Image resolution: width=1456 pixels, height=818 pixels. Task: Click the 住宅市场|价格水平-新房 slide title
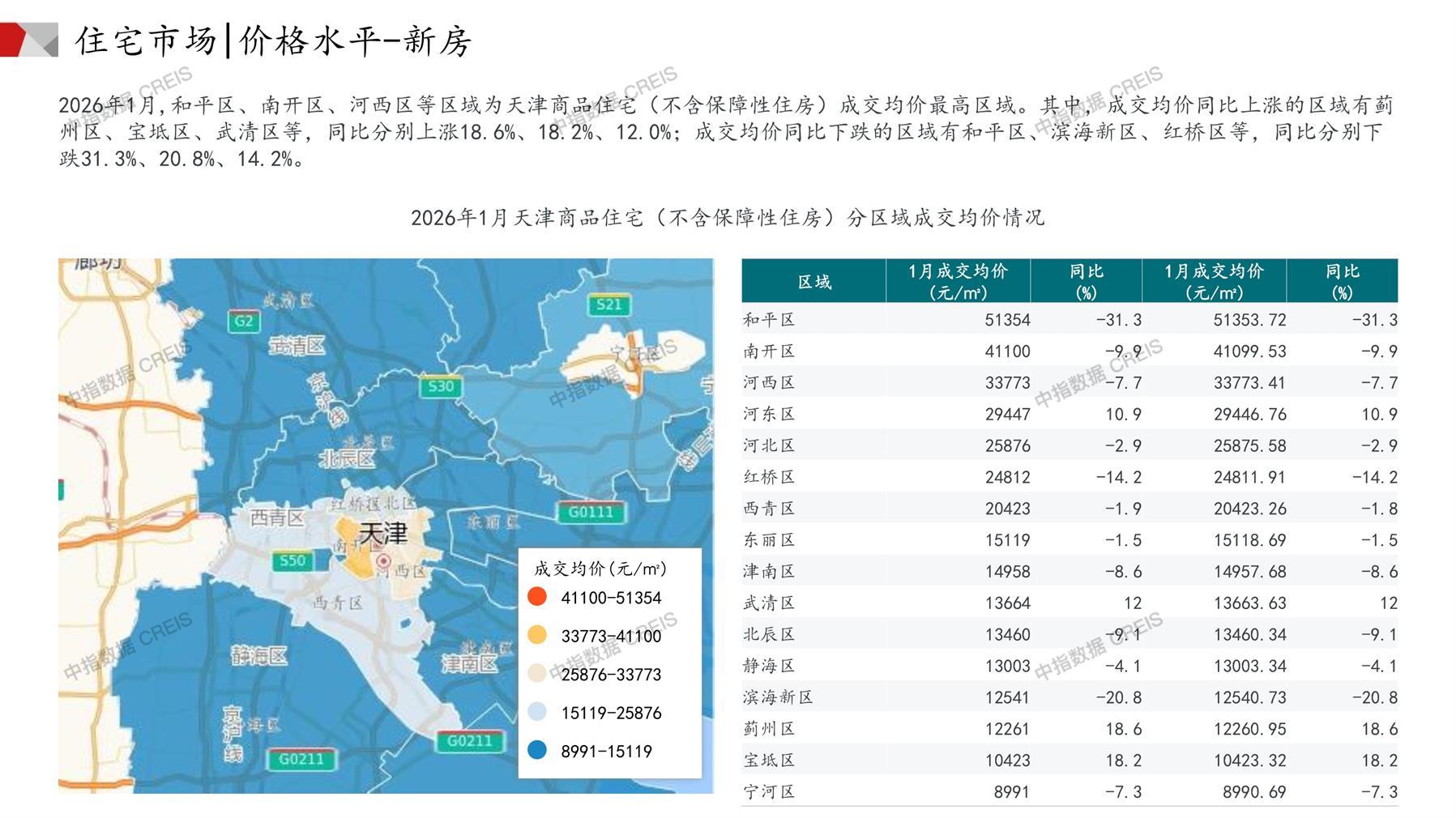[x=273, y=40]
